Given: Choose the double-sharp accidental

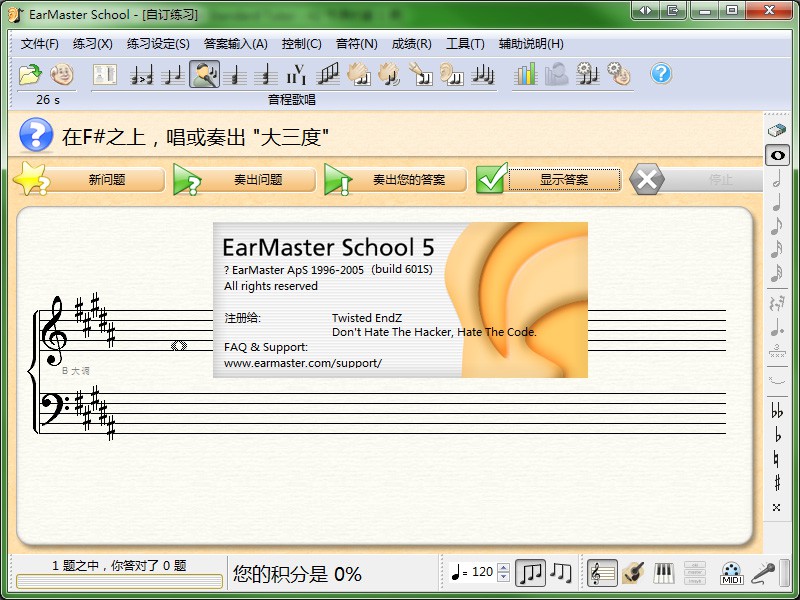Looking at the screenshot, I should [x=777, y=507].
